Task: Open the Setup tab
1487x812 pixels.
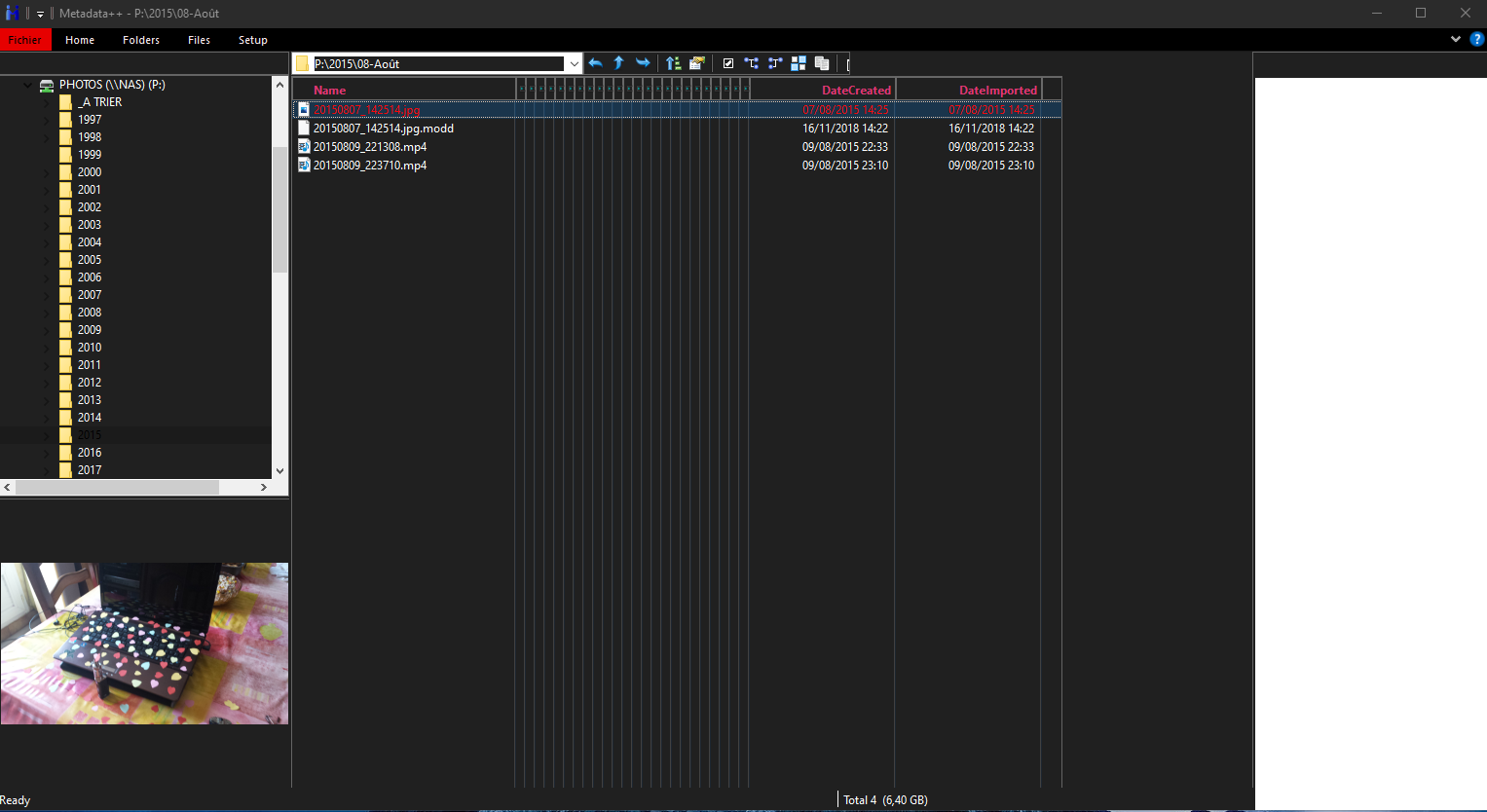Action: (253, 40)
